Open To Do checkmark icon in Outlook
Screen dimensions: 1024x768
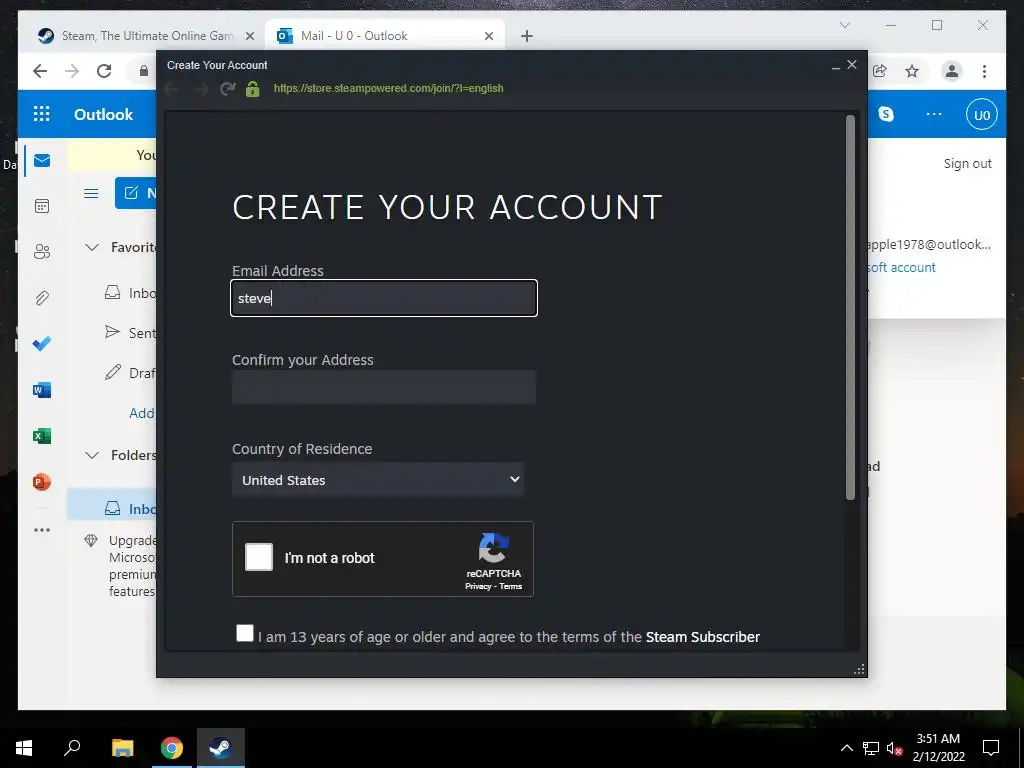(42, 344)
